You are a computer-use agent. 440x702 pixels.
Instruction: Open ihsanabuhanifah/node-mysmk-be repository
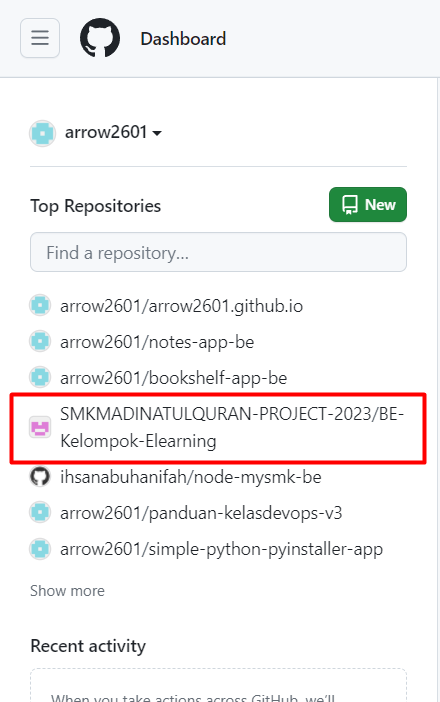coord(191,477)
